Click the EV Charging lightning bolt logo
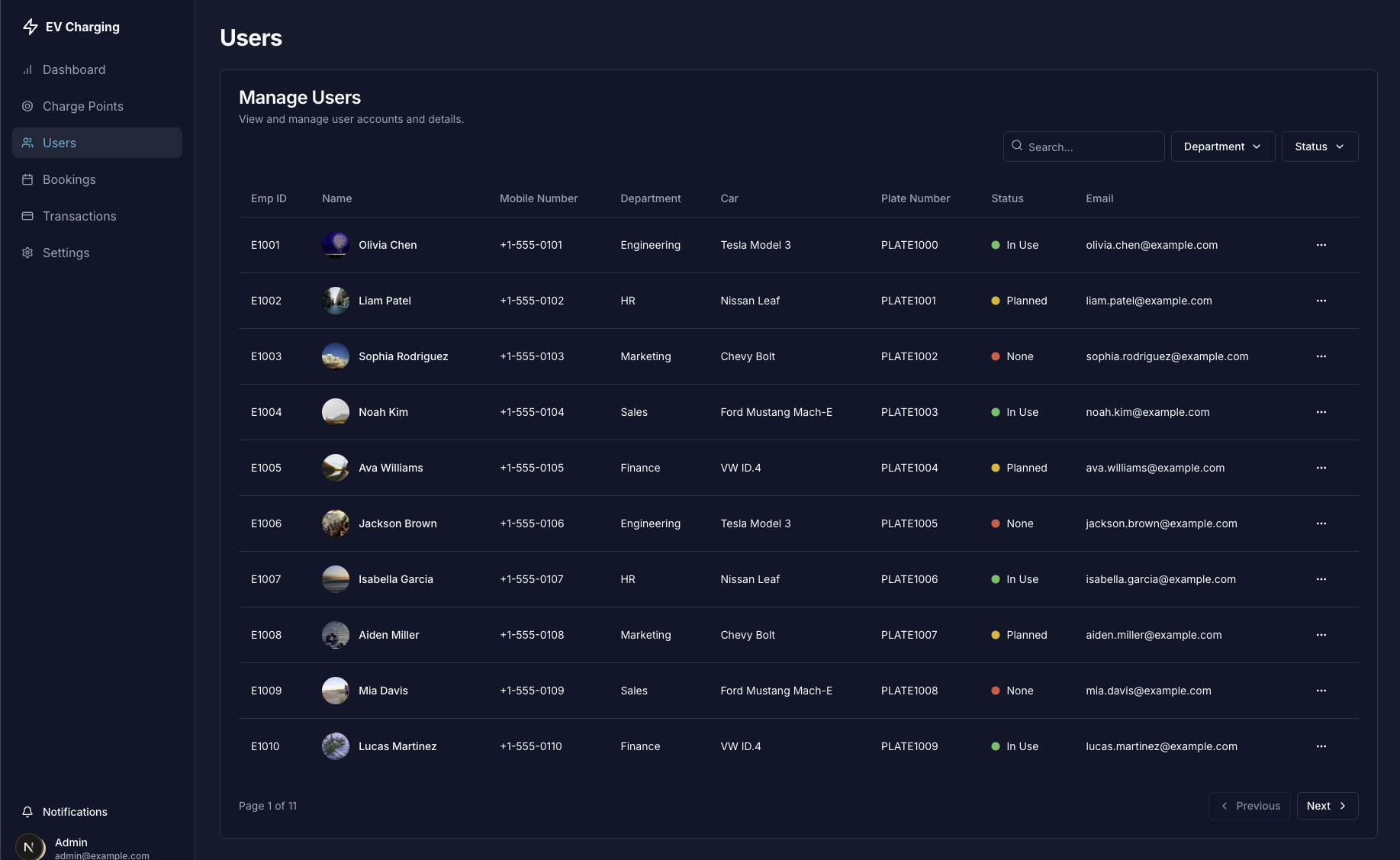This screenshot has width=1400, height=860. tap(31, 27)
